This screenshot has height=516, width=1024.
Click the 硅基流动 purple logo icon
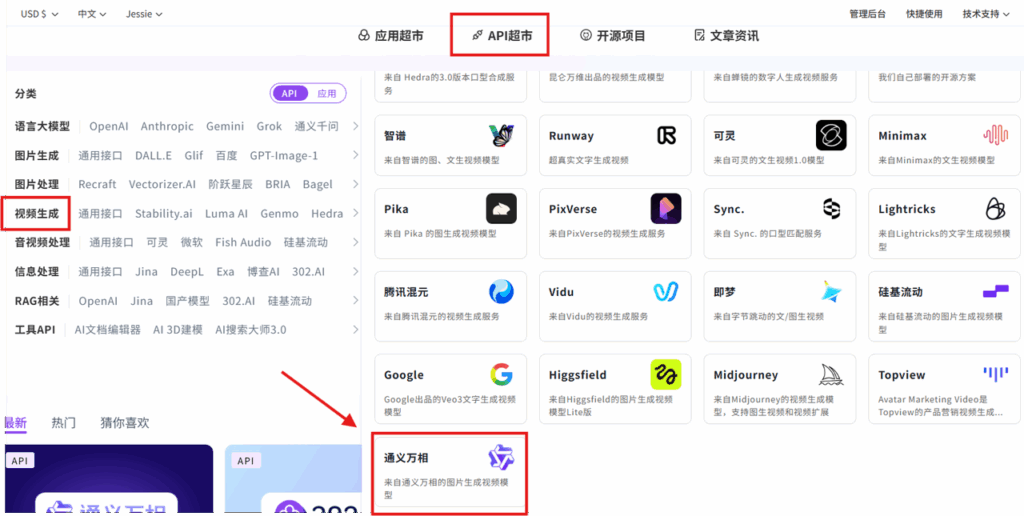click(x=995, y=291)
